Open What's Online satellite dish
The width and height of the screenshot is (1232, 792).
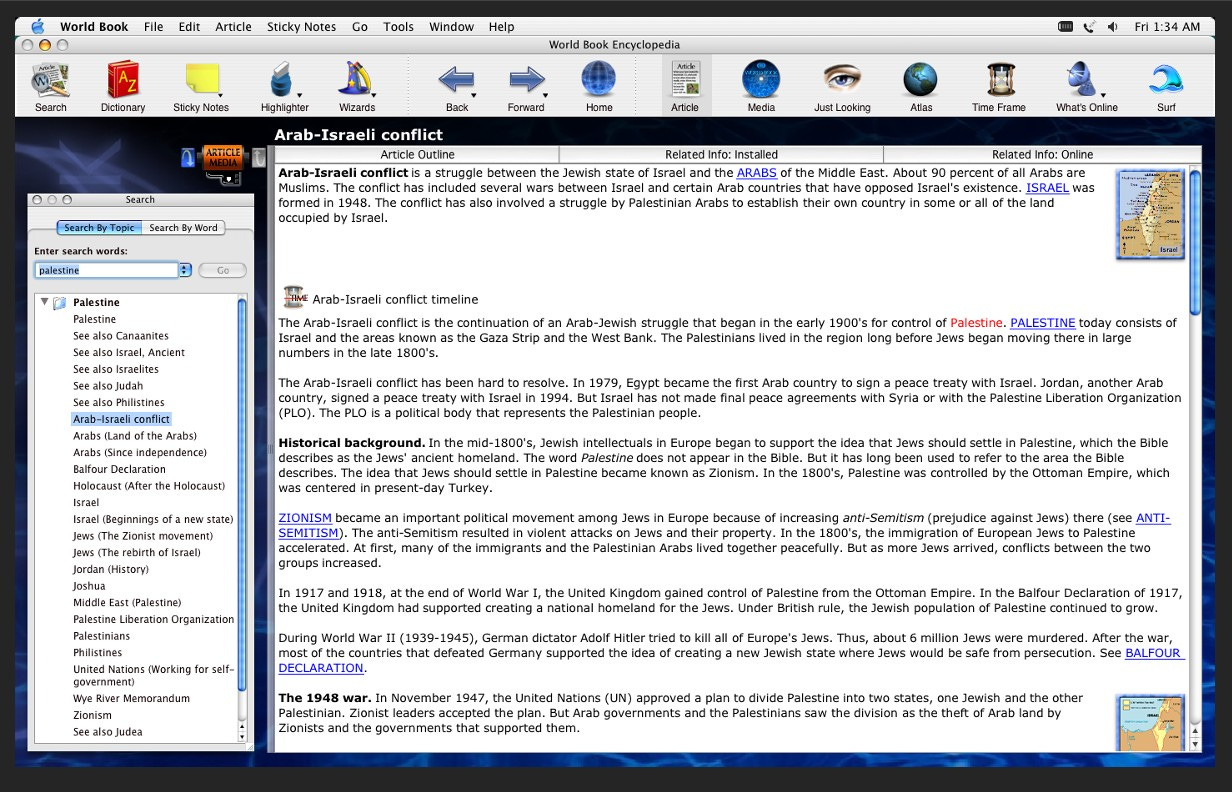[x=1082, y=79]
